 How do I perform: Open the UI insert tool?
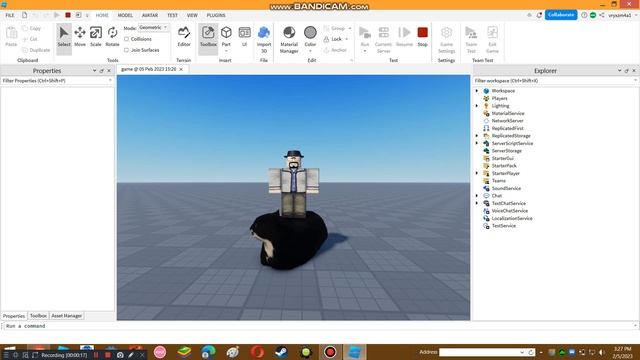point(244,36)
